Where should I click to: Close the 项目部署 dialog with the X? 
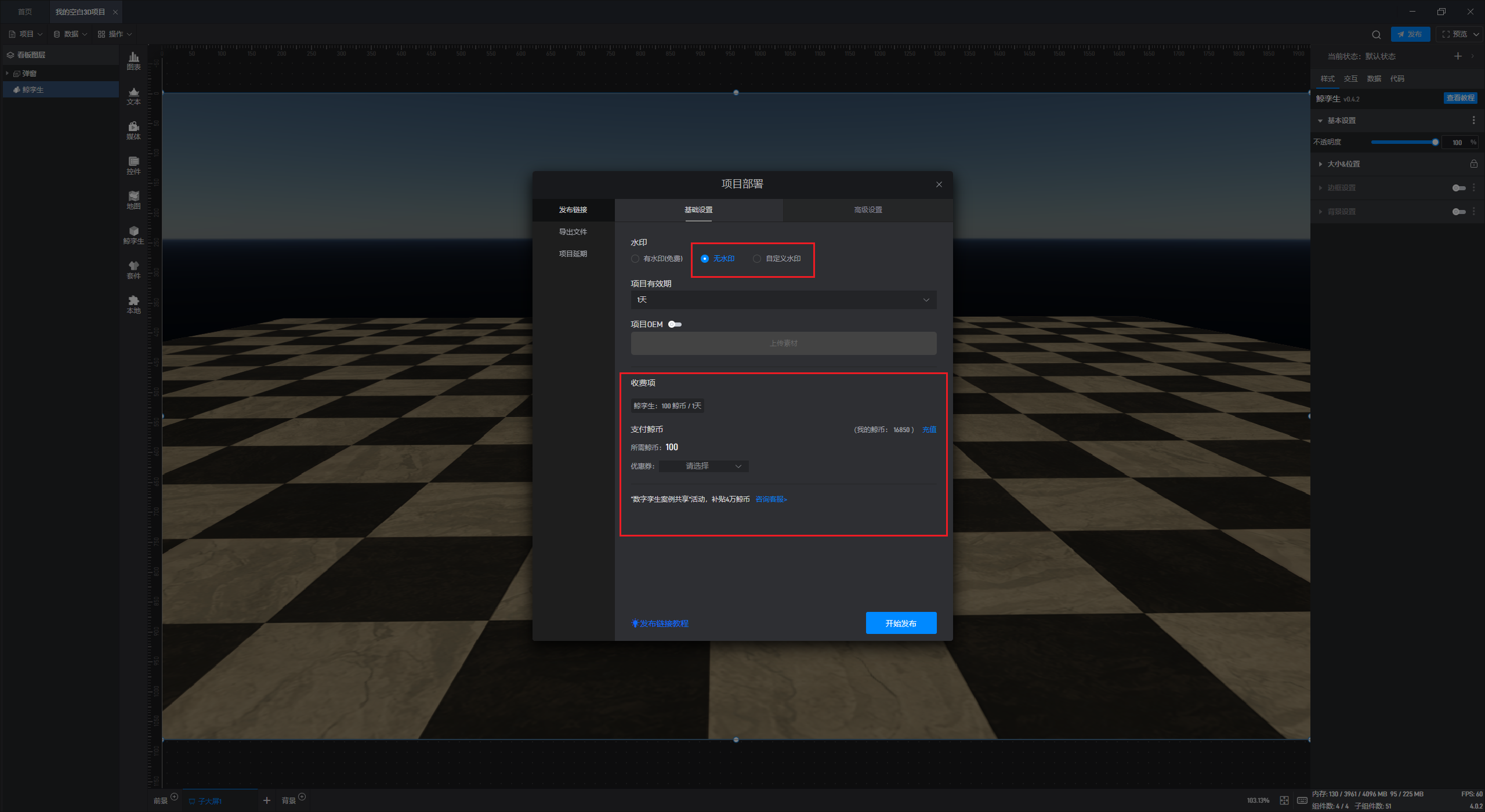[x=939, y=184]
